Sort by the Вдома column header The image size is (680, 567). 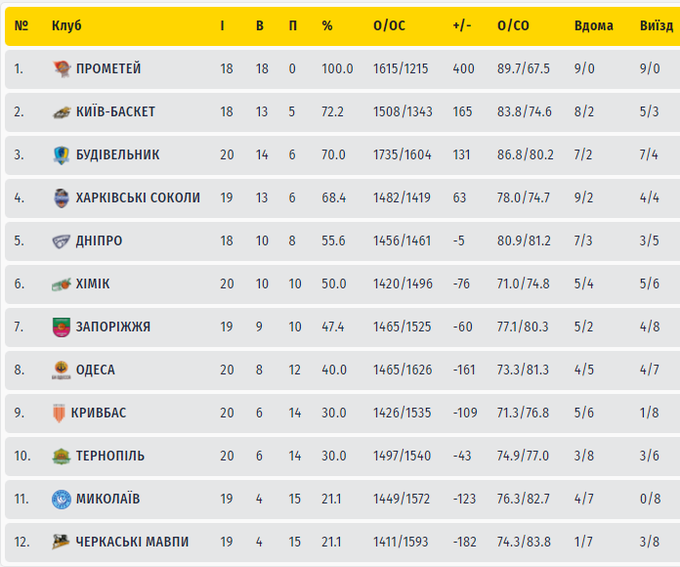click(594, 26)
